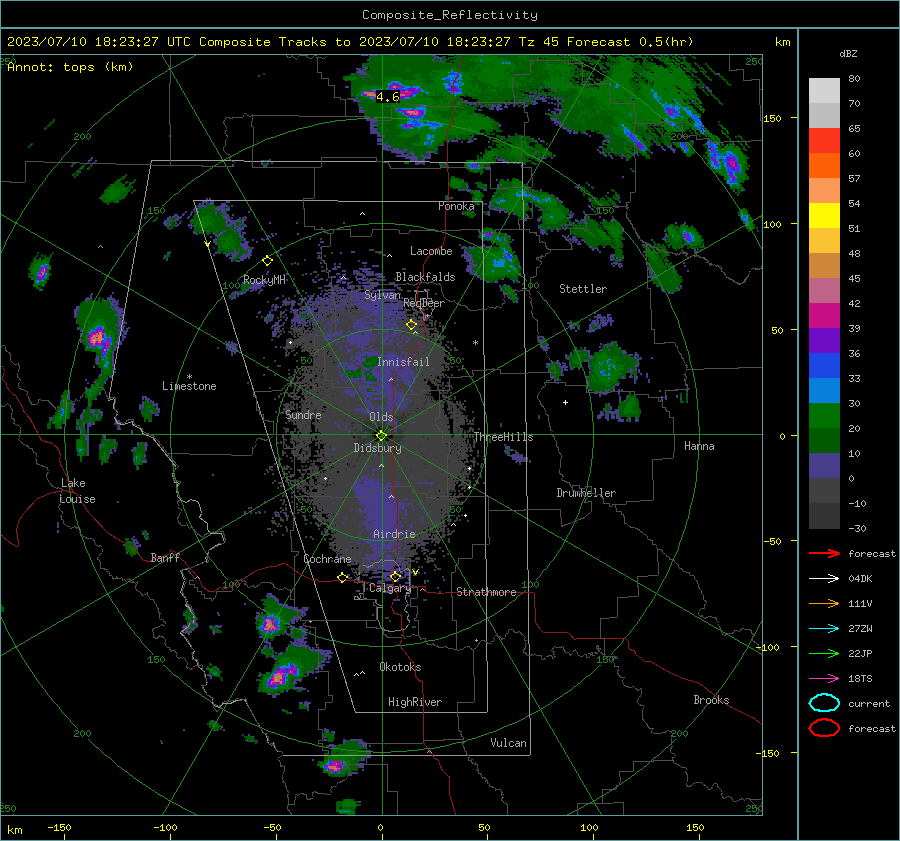Click the Forecast 0.5(hr) header text

(x=630, y=42)
